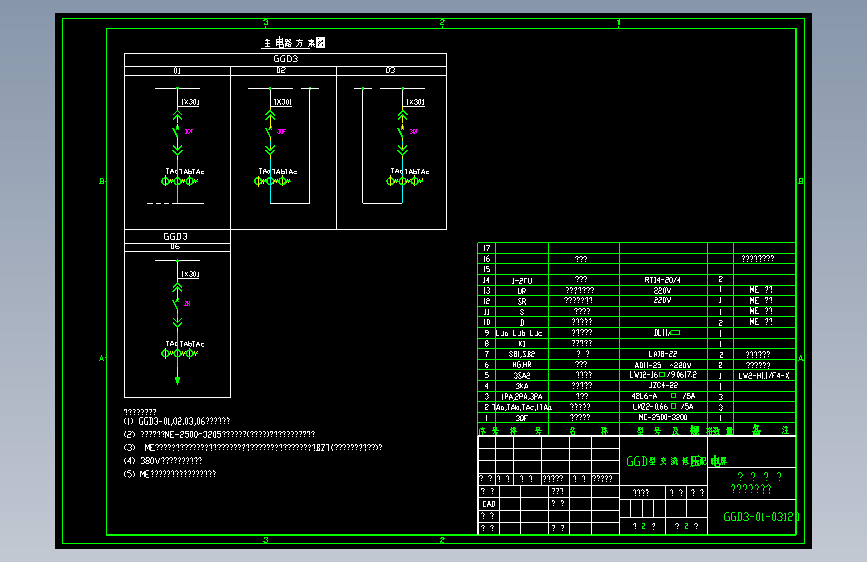This screenshot has width=867, height=562.
Task: Select the NE-2500-3200 model cell
Action: 663,418
